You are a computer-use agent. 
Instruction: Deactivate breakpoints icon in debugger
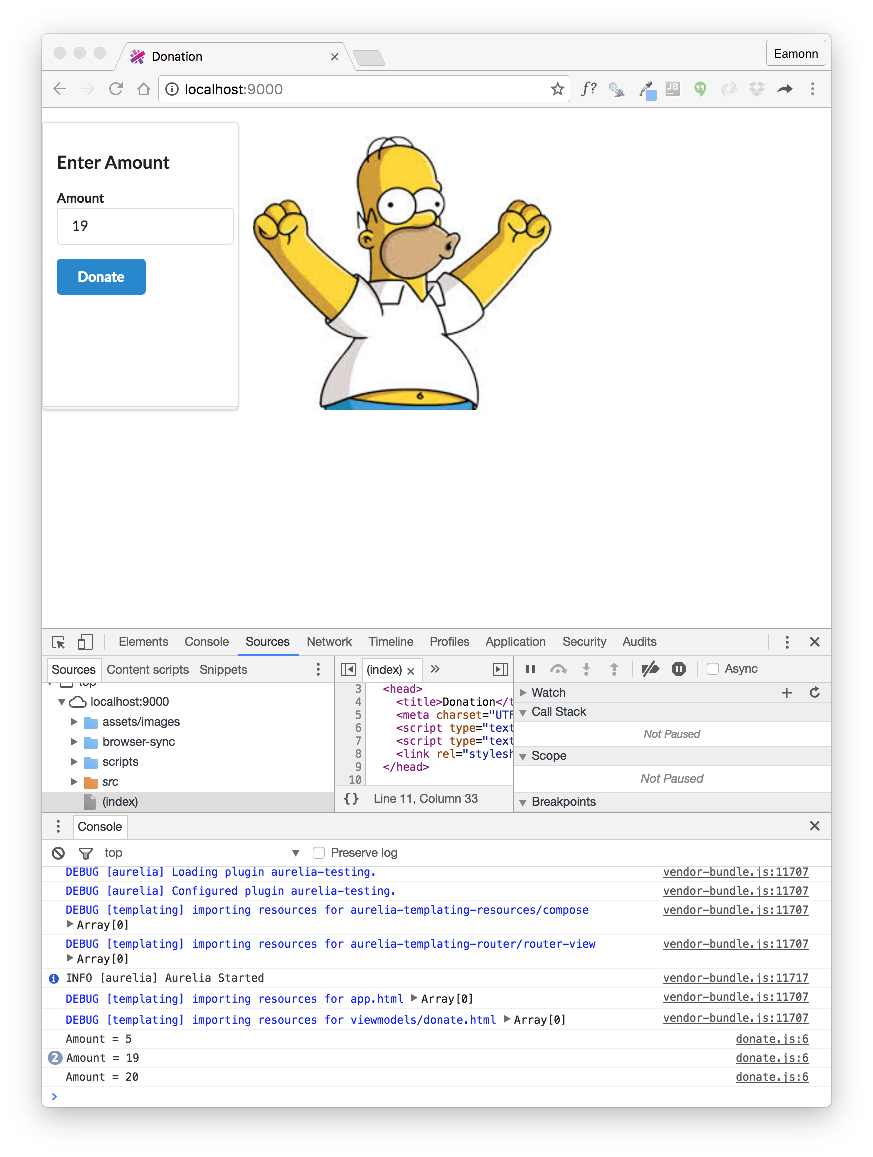point(650,669)
